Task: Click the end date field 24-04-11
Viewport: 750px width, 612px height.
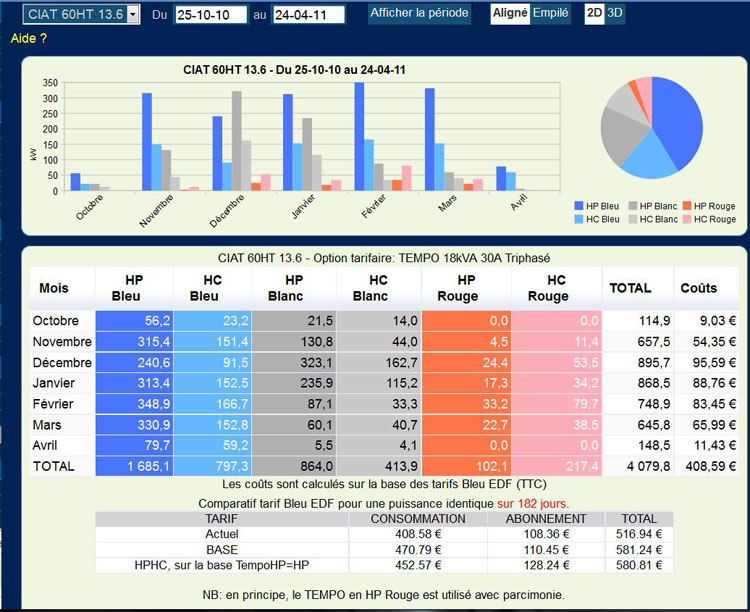Action: click(307, 15)
